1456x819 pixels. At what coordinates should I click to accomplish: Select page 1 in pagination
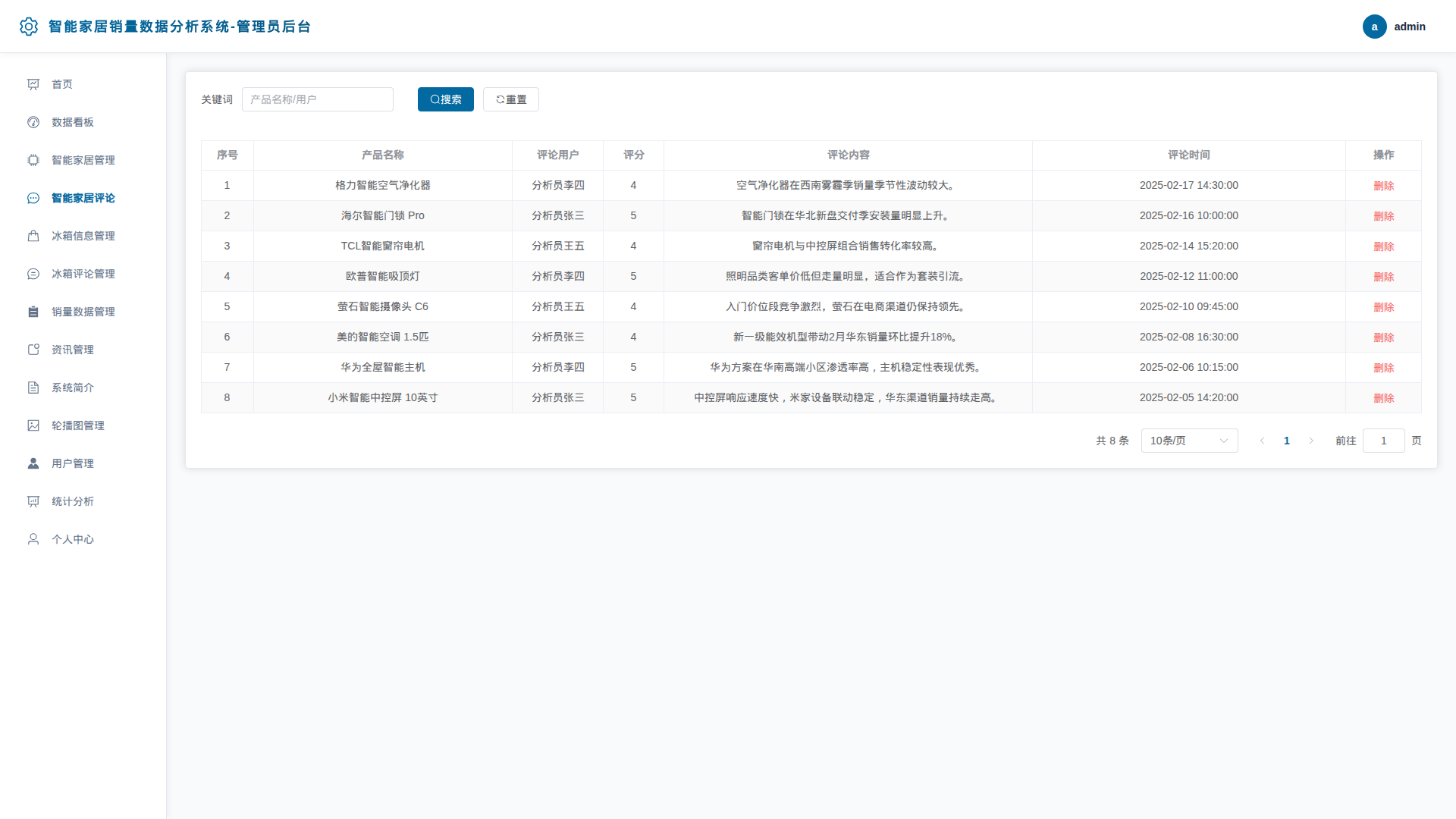coord(1286,441)
